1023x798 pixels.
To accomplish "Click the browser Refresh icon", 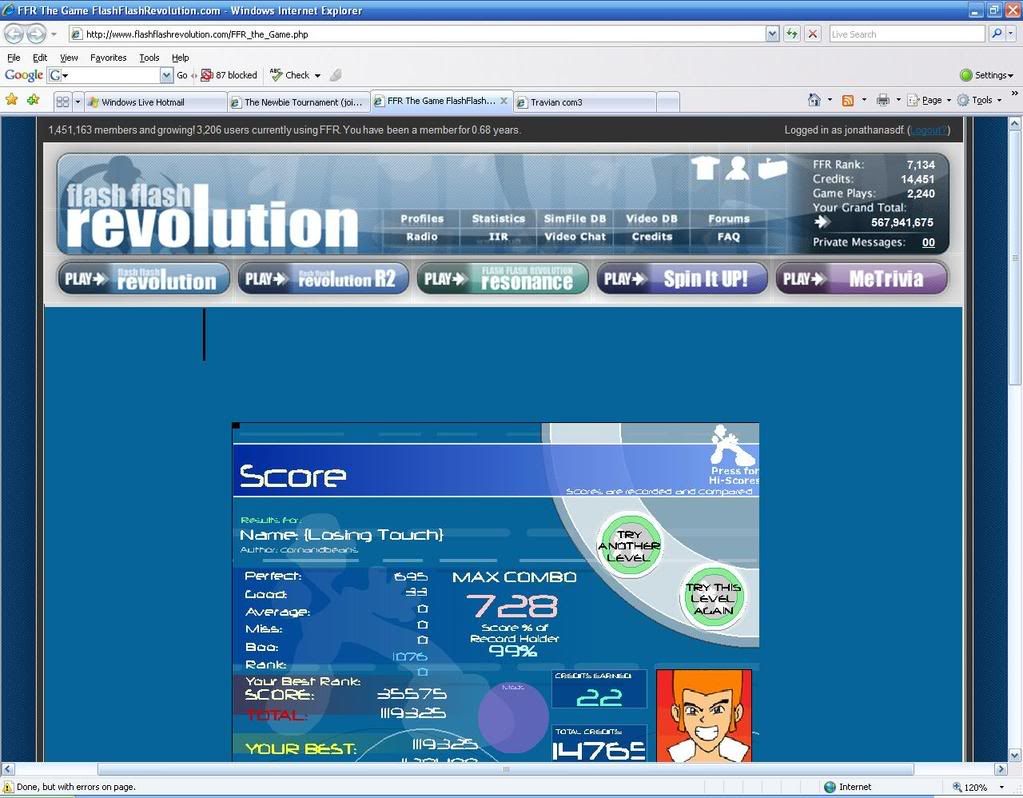I will [x=792, y=34].
